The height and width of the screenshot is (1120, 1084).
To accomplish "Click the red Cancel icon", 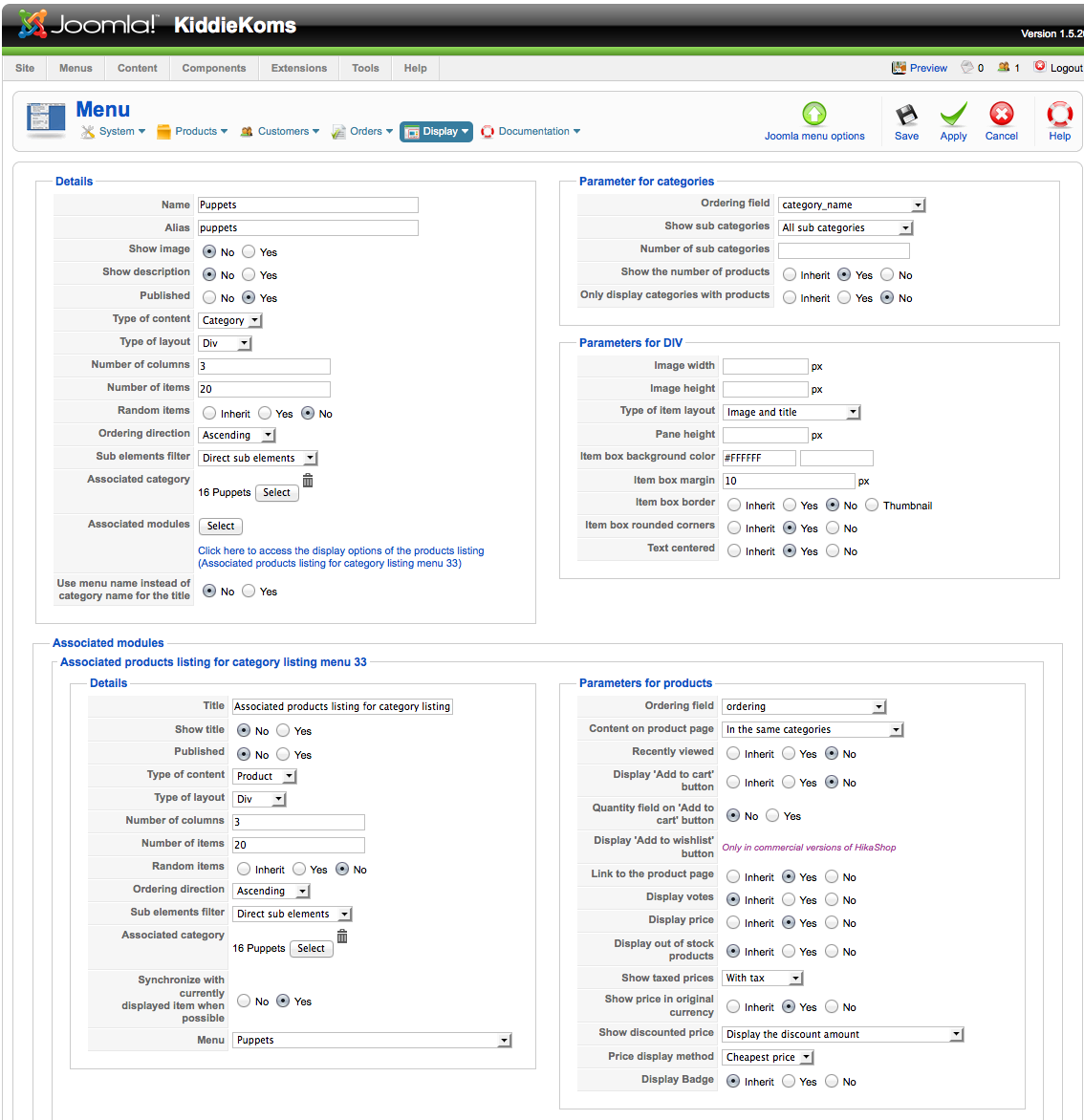I will point(1001,115).
